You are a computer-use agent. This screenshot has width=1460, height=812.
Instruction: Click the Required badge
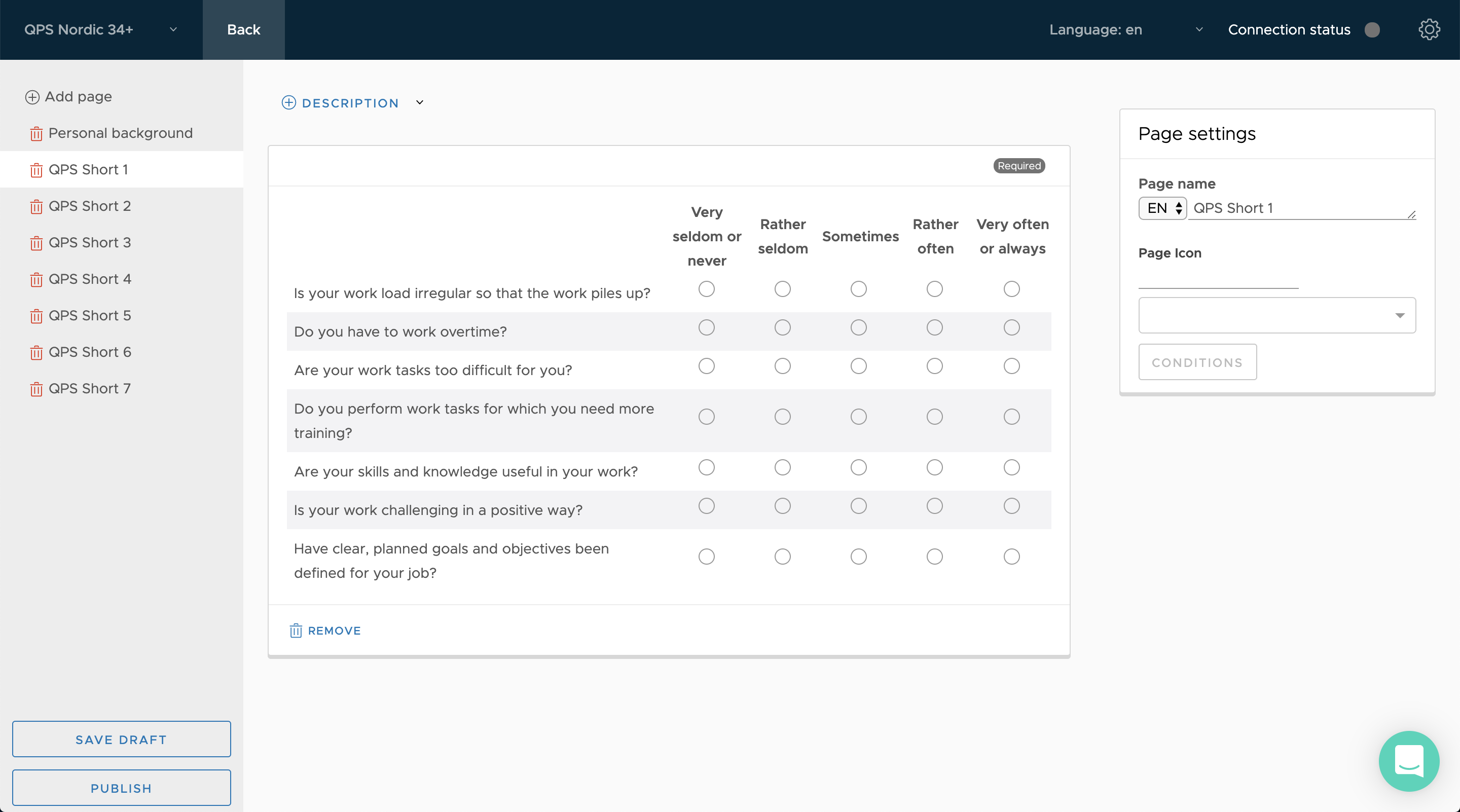(1018, 166)
